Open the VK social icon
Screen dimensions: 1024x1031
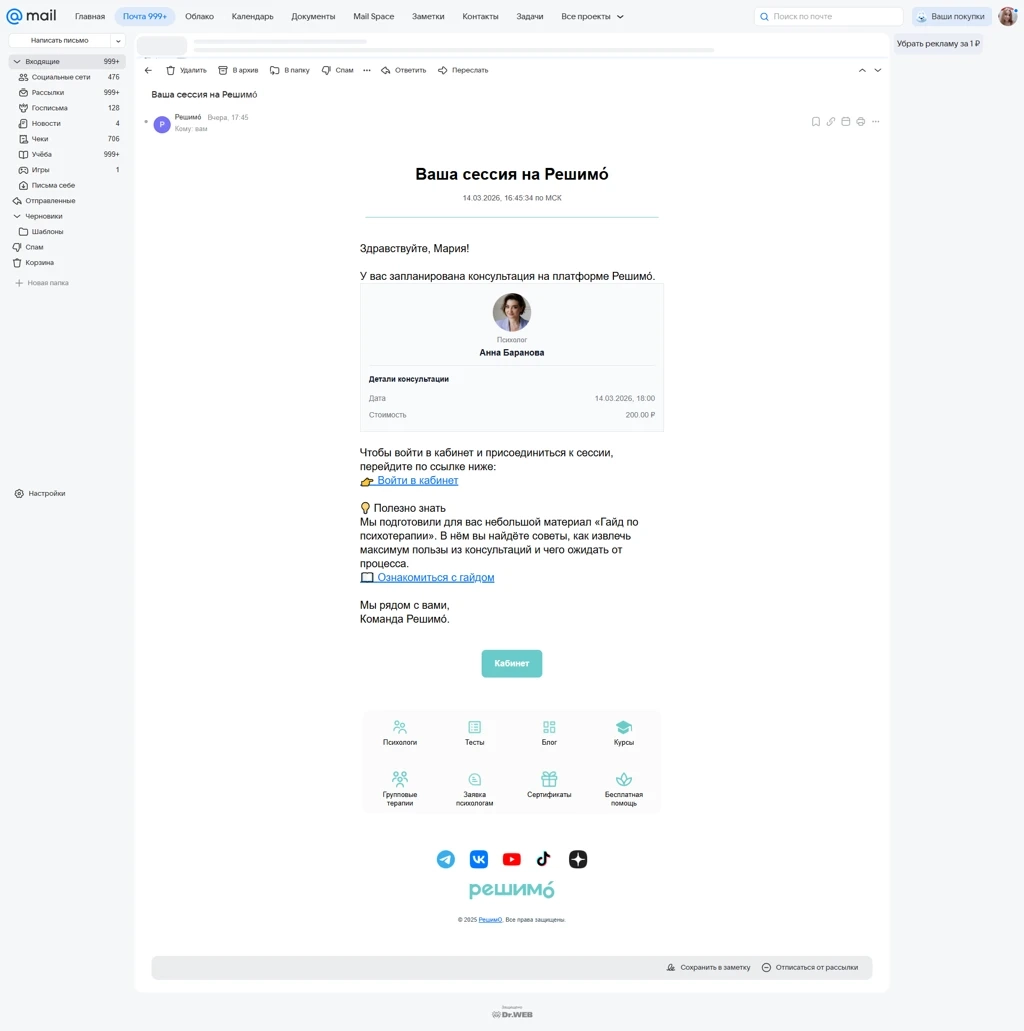479,859
